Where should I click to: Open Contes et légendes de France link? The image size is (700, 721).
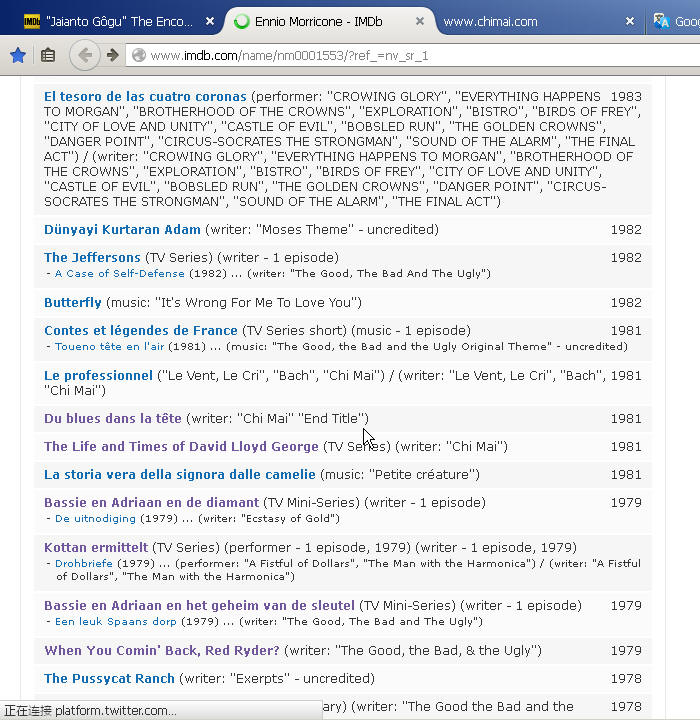tap(141, 331)
